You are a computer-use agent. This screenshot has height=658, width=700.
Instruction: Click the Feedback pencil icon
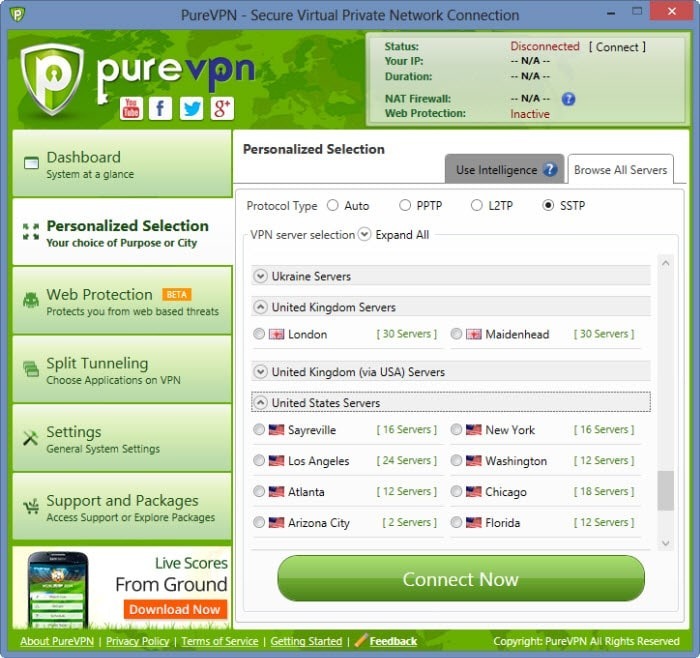[x=361, y=640]
